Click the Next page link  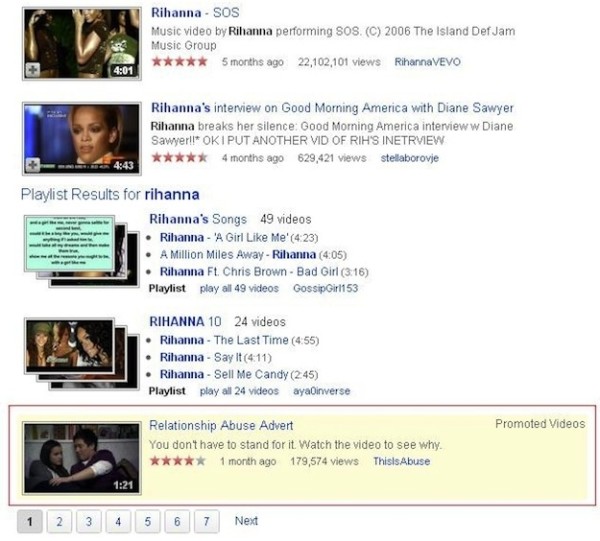tap(246, 521)
